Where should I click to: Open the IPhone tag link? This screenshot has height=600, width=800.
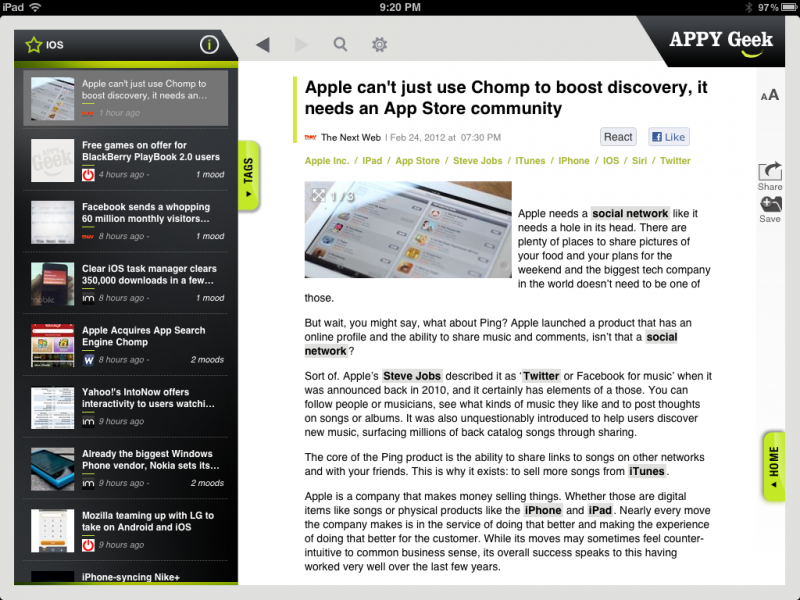[573, 161]
